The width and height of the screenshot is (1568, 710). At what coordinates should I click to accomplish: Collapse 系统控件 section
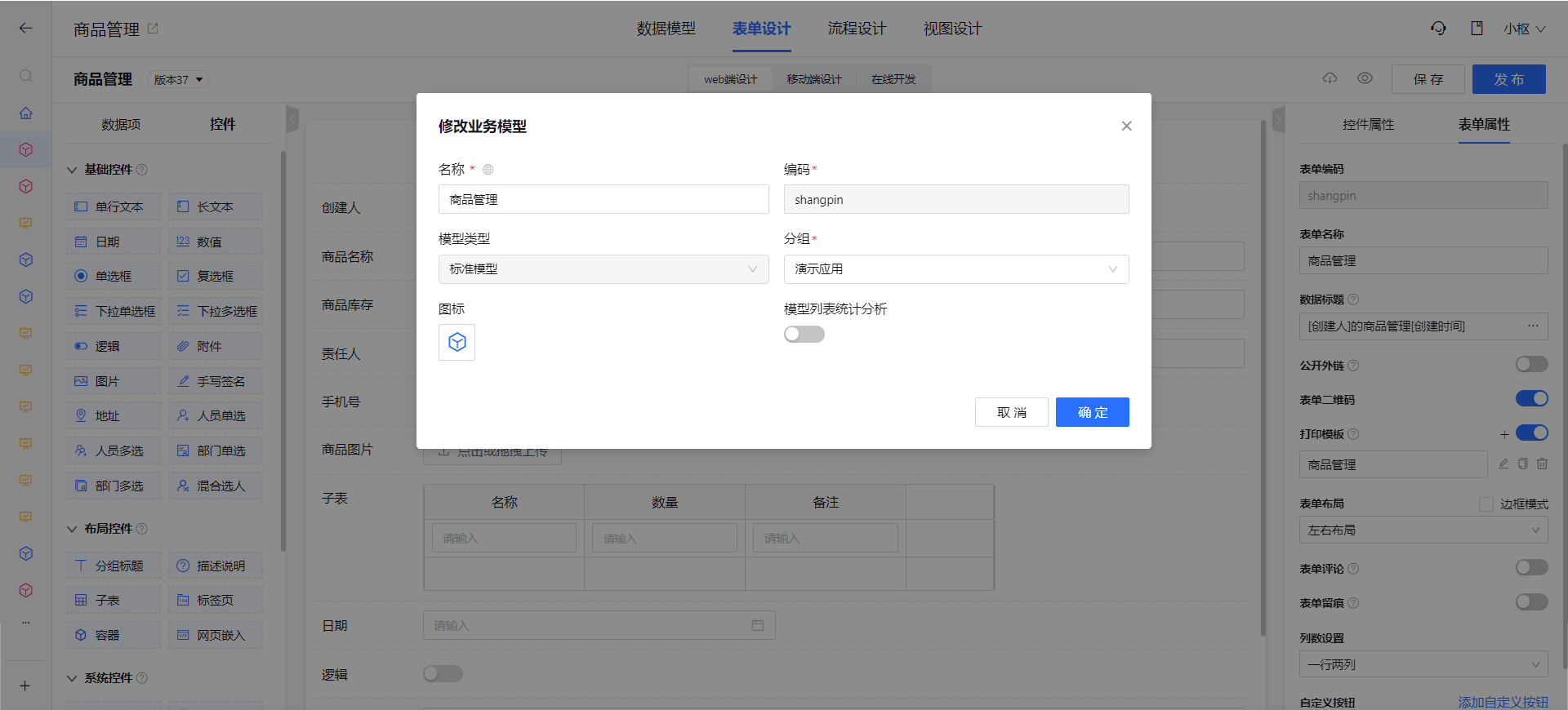(72, 678)
